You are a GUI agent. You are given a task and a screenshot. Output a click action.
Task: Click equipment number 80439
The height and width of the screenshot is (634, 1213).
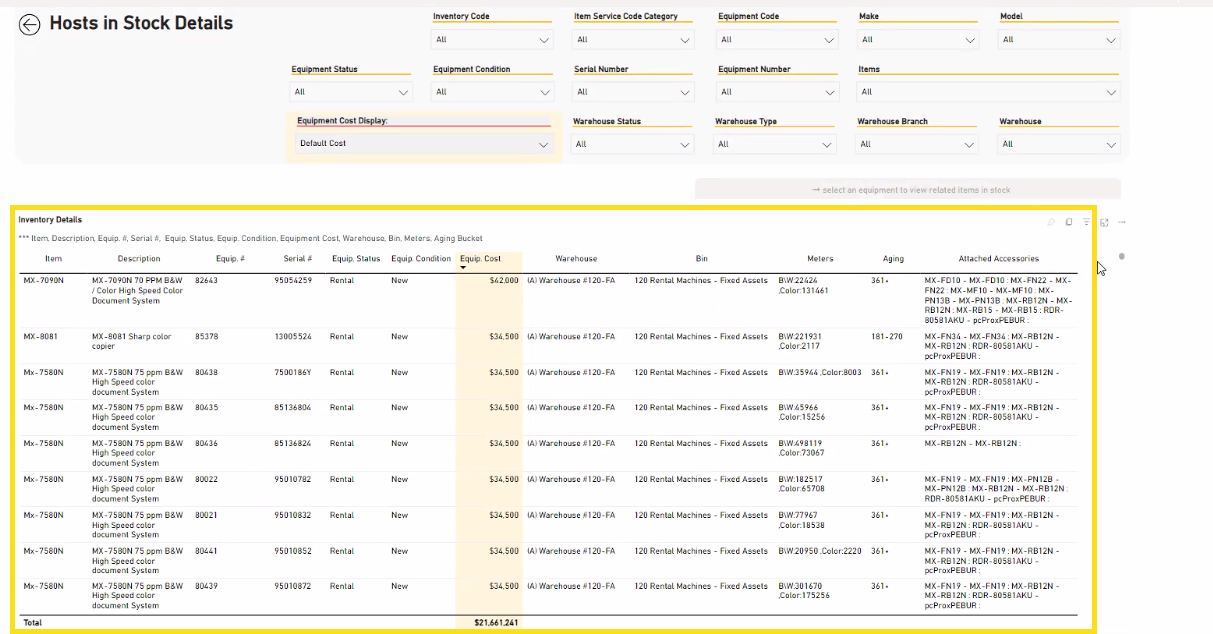click(206, 586)
